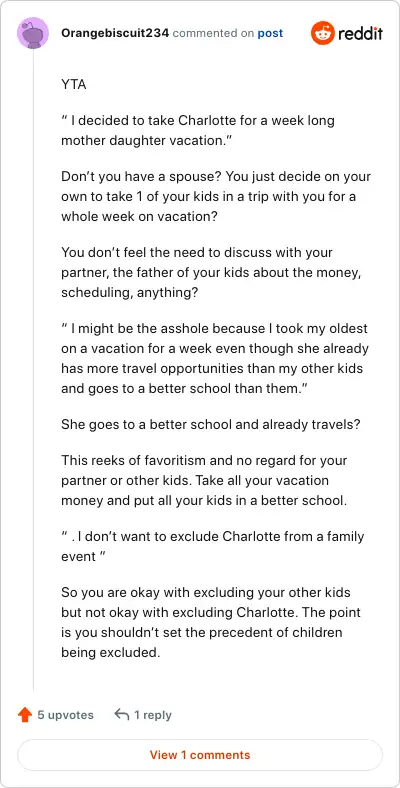400x788 pixels.
Task: Click the 'YTA' verdict text
Action: (74, 84)
